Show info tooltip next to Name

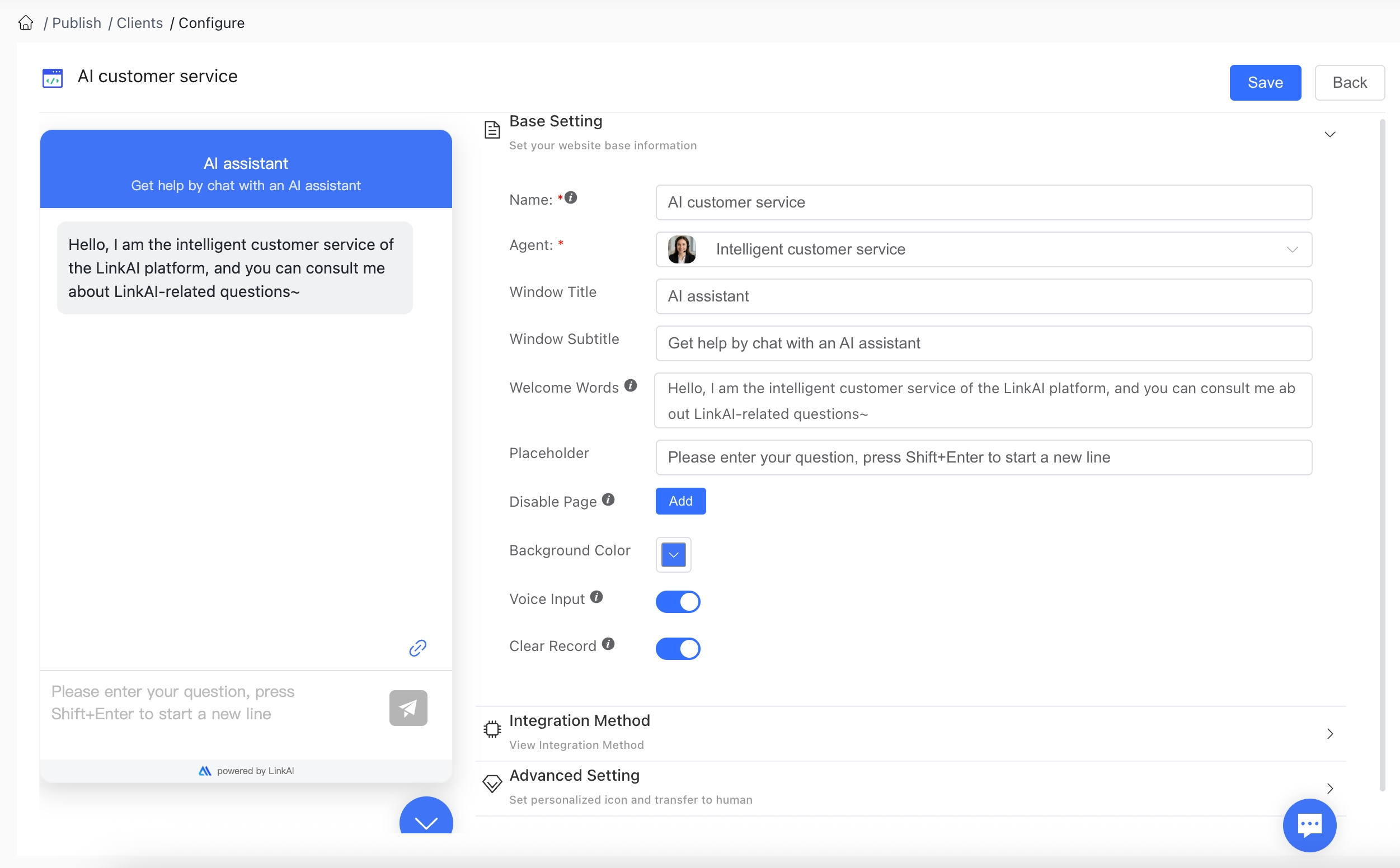click(x=571, y=197)
